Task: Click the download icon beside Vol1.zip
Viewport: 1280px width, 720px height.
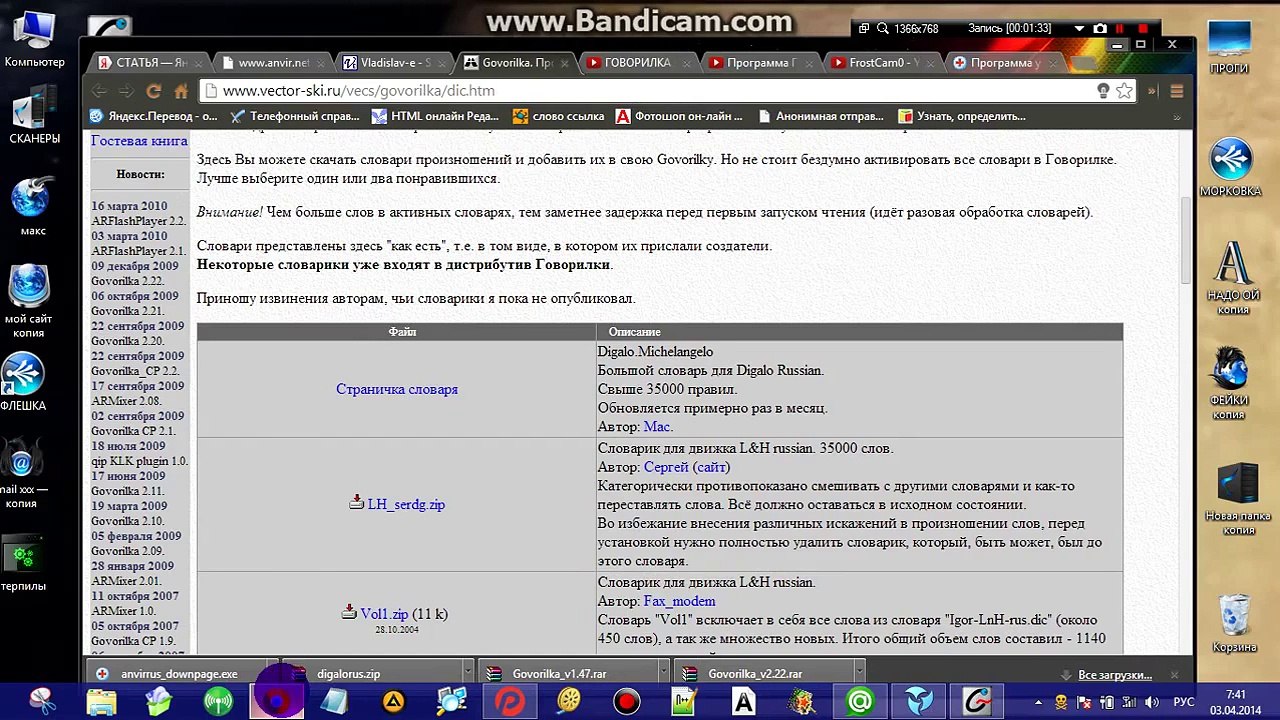Action: [349, 612]
